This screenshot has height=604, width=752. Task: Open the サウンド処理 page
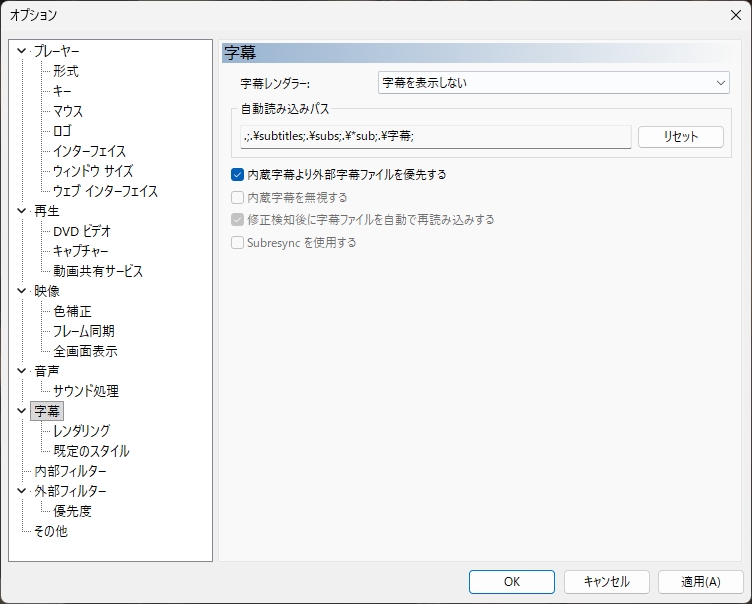point(86,391)
